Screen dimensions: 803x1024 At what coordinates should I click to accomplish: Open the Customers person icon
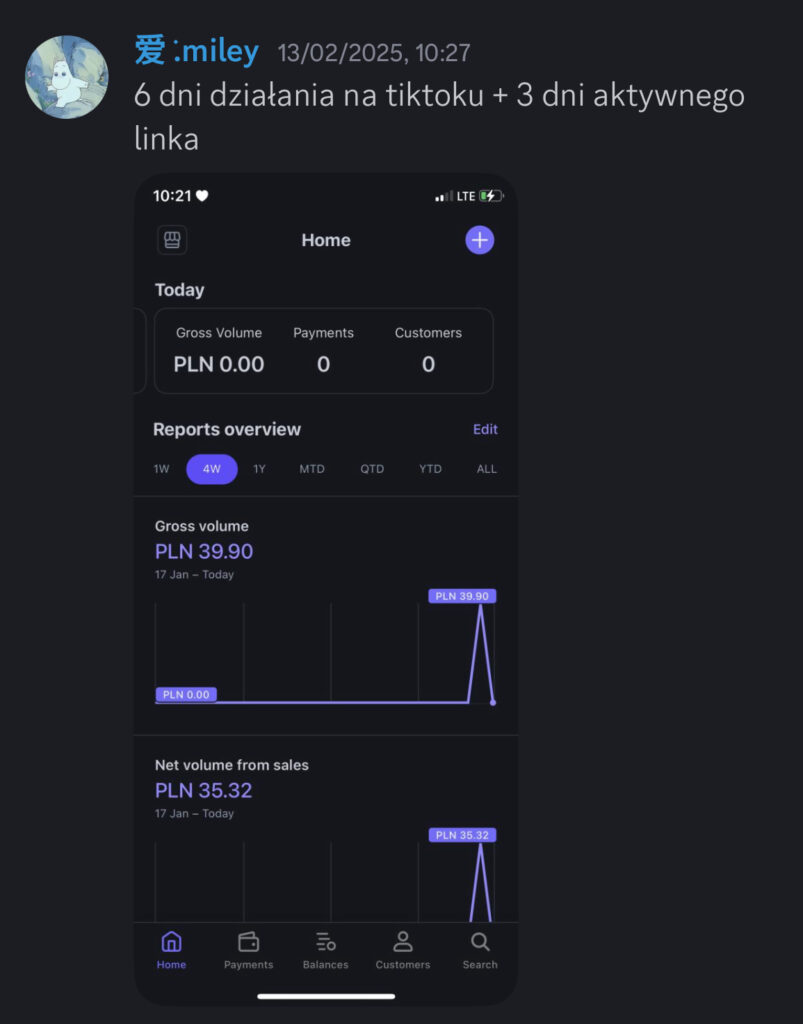pos(403,942)
